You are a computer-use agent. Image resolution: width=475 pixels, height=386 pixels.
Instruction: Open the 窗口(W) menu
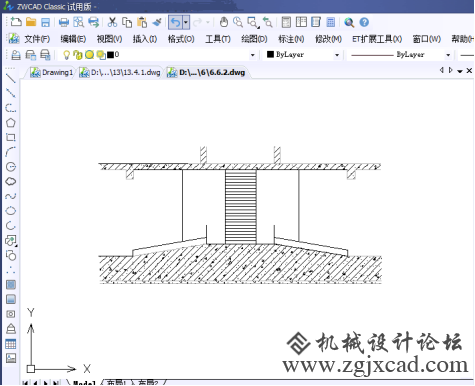(427, 39)
